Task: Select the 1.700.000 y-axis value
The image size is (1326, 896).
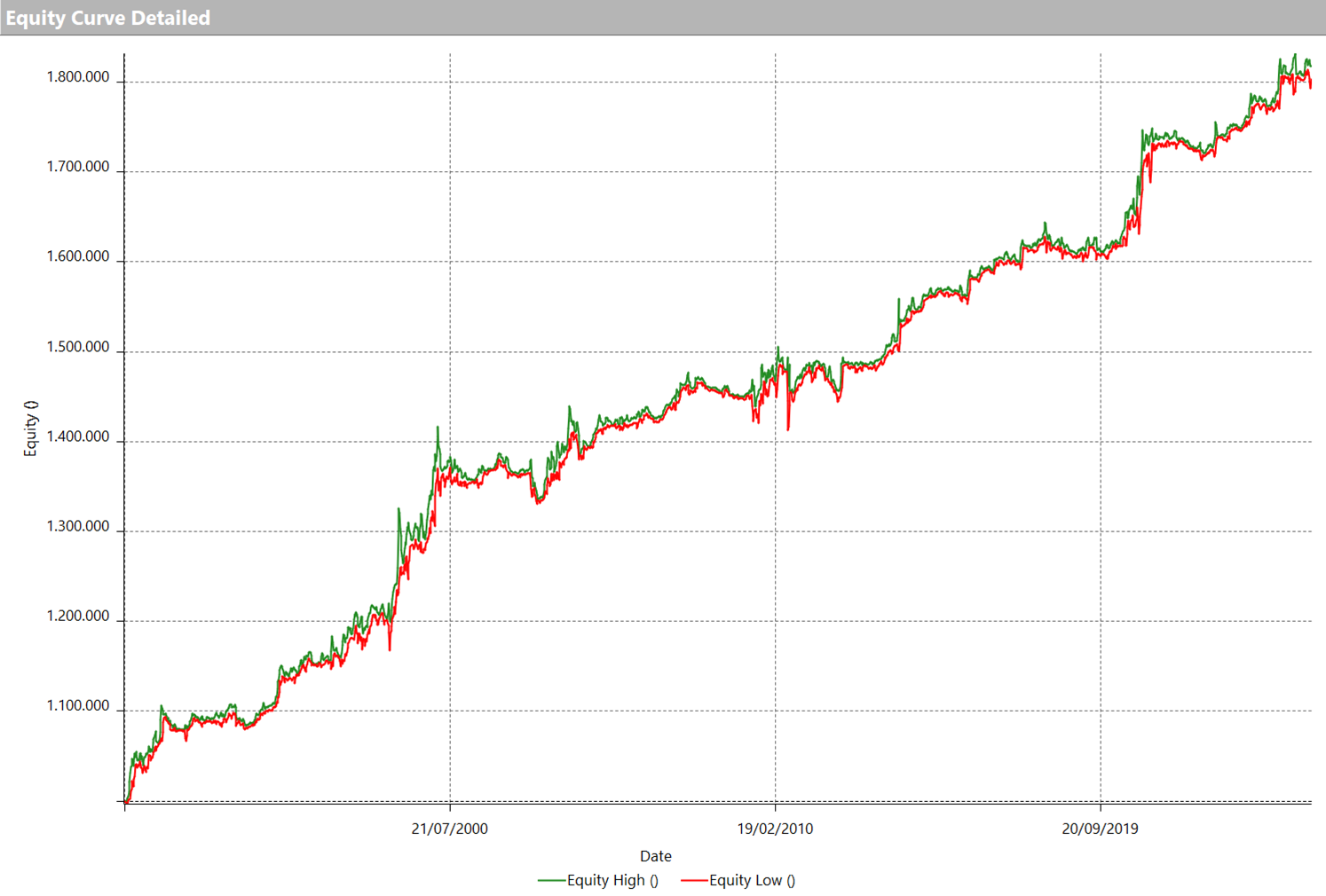Action: (78, 167)
